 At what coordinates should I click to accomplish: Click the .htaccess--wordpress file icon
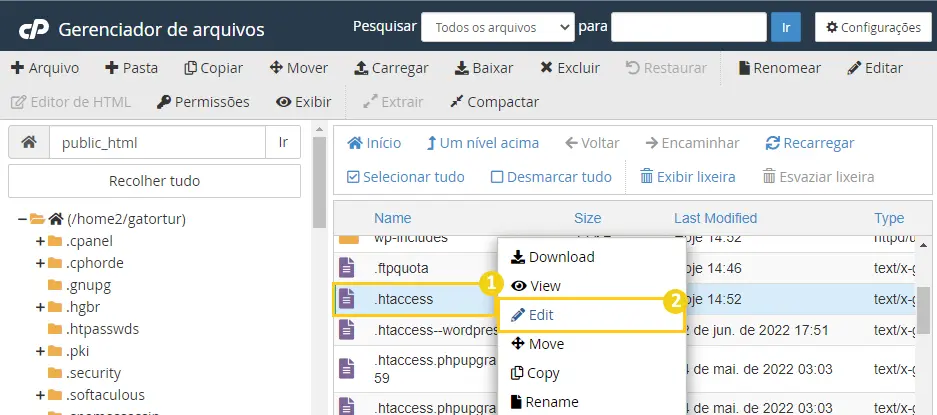(347, 329)
